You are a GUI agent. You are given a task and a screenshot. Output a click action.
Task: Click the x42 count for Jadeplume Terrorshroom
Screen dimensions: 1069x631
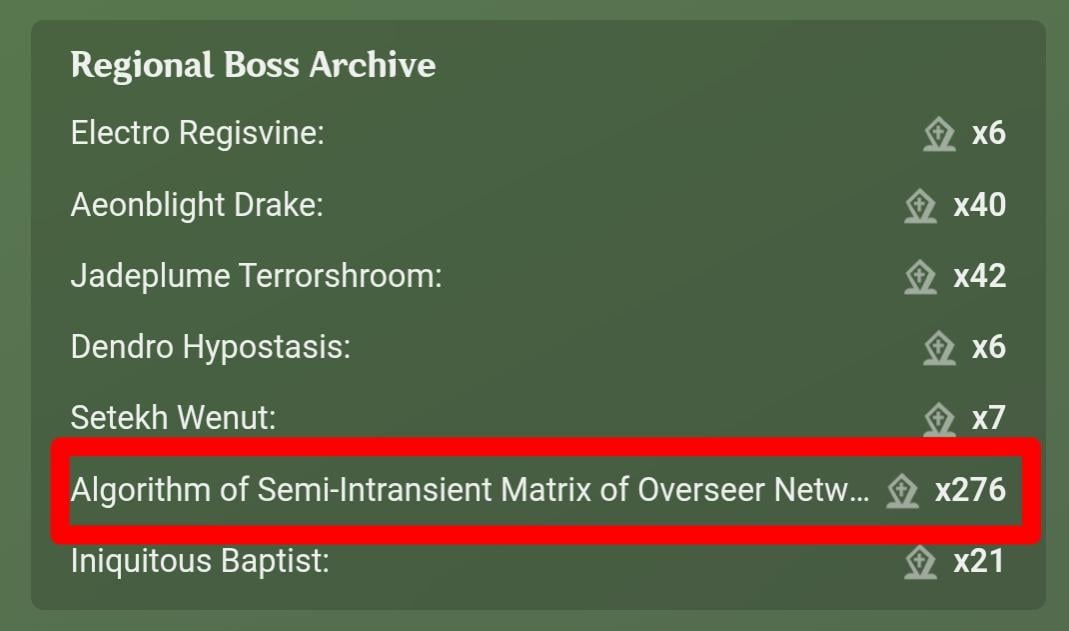(x=980, y=276)
